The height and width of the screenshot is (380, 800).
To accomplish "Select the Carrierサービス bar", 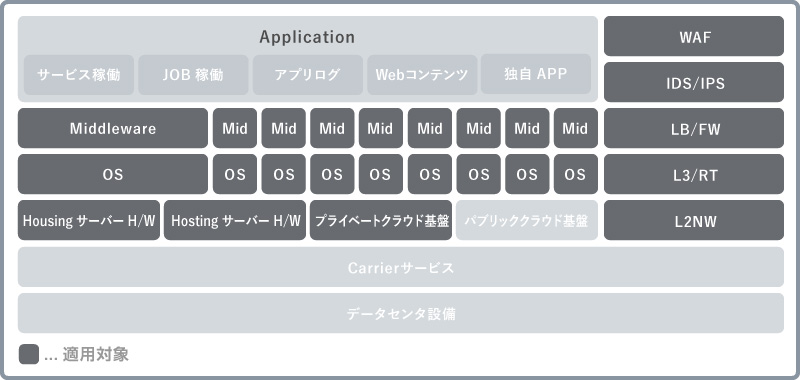I will coord(401,267).
